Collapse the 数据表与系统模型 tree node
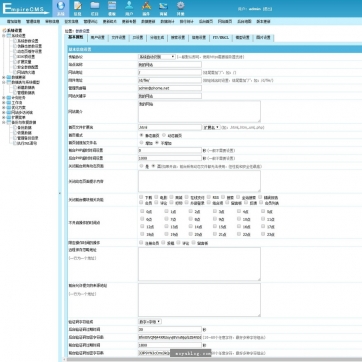 4,82
